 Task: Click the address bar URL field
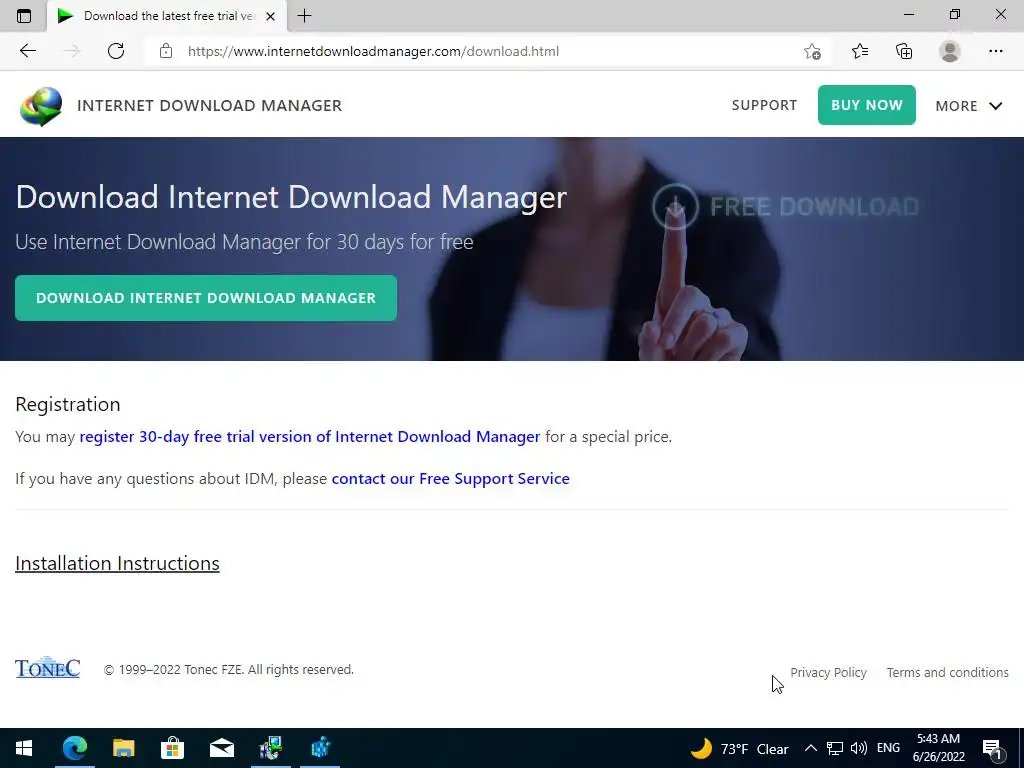(485, 51)
